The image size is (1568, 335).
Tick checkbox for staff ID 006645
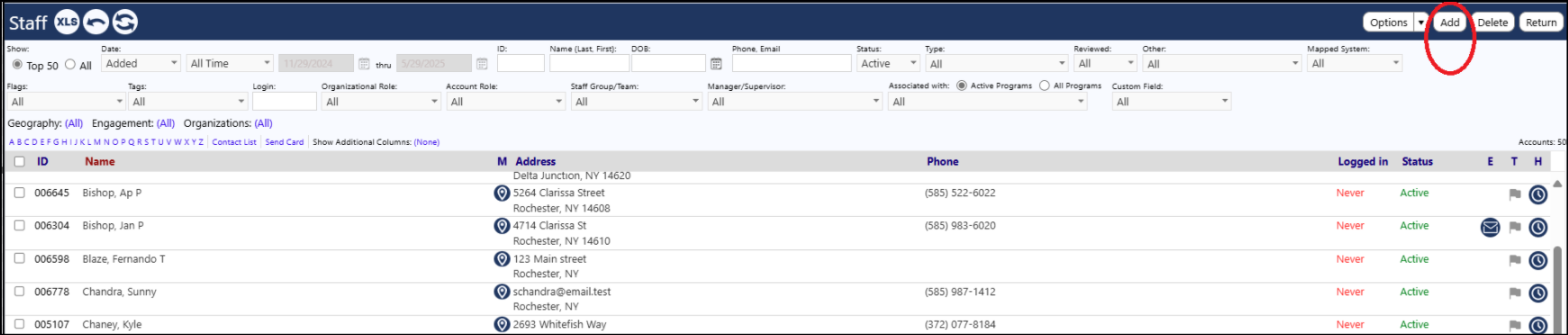[19, 193]
